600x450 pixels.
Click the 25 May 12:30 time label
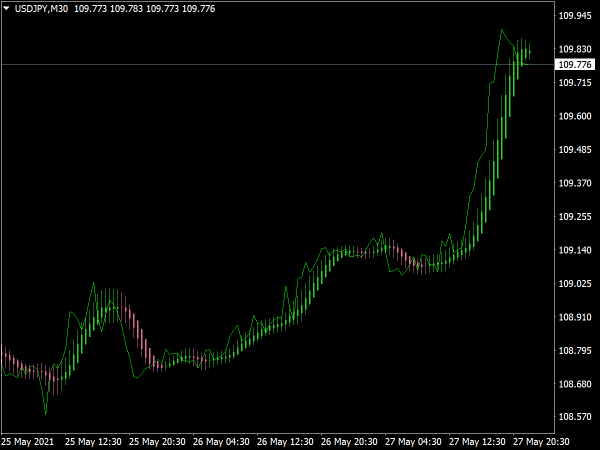(x=93, y=442)
